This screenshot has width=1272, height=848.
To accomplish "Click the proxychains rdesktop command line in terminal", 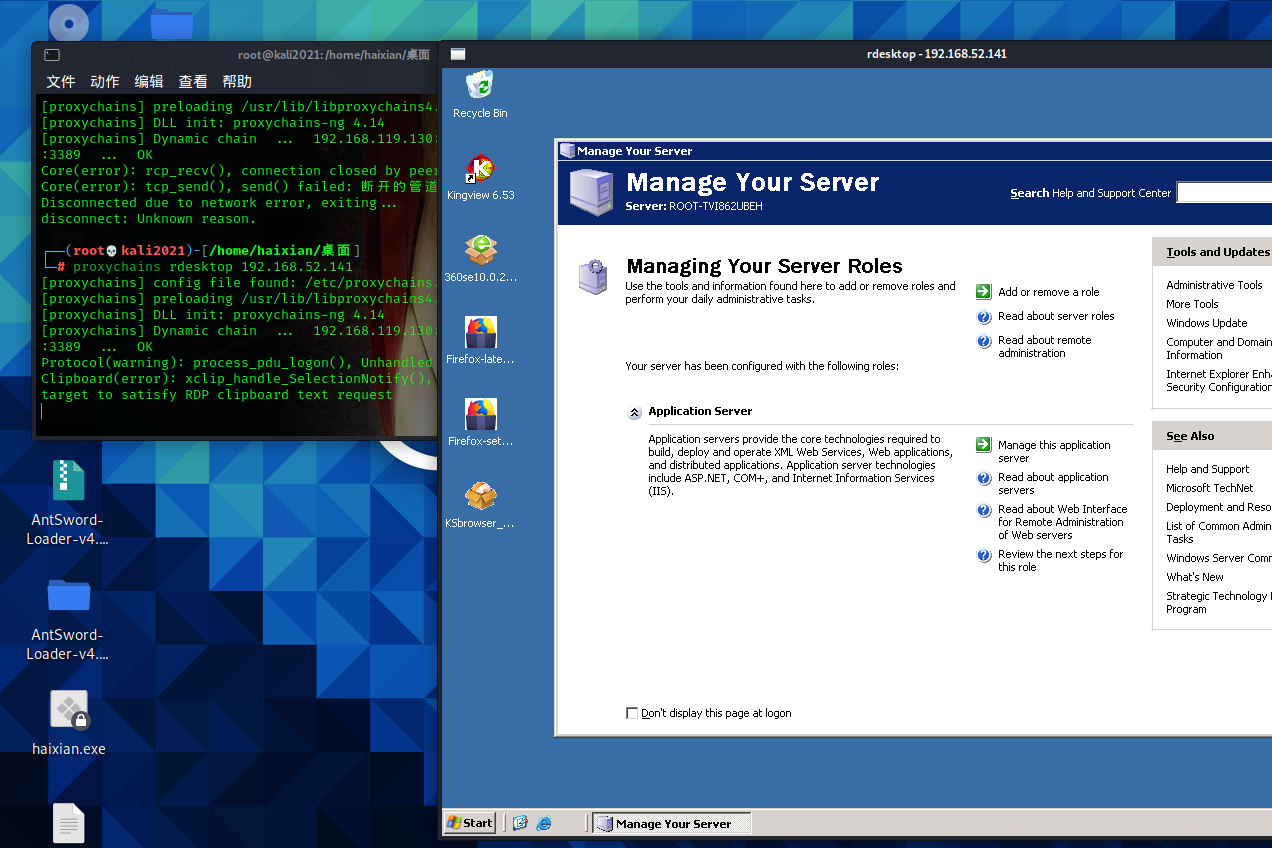I will pyautogui.click(x=213, y=267).
